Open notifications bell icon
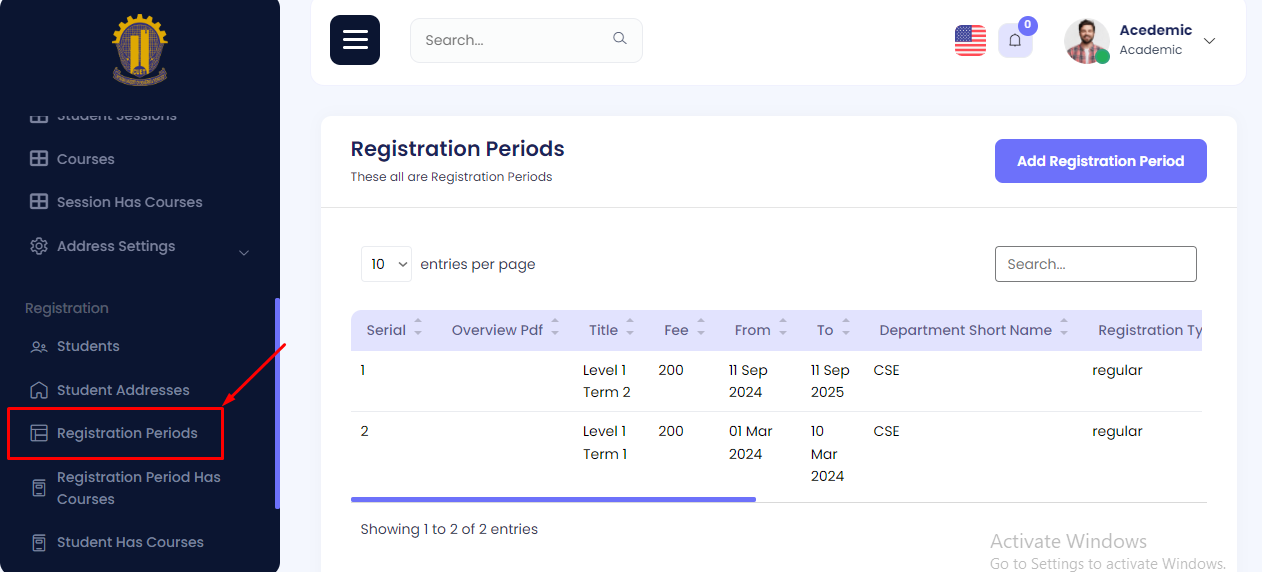The image size is (1262, 572). [x=1015, y=40]
